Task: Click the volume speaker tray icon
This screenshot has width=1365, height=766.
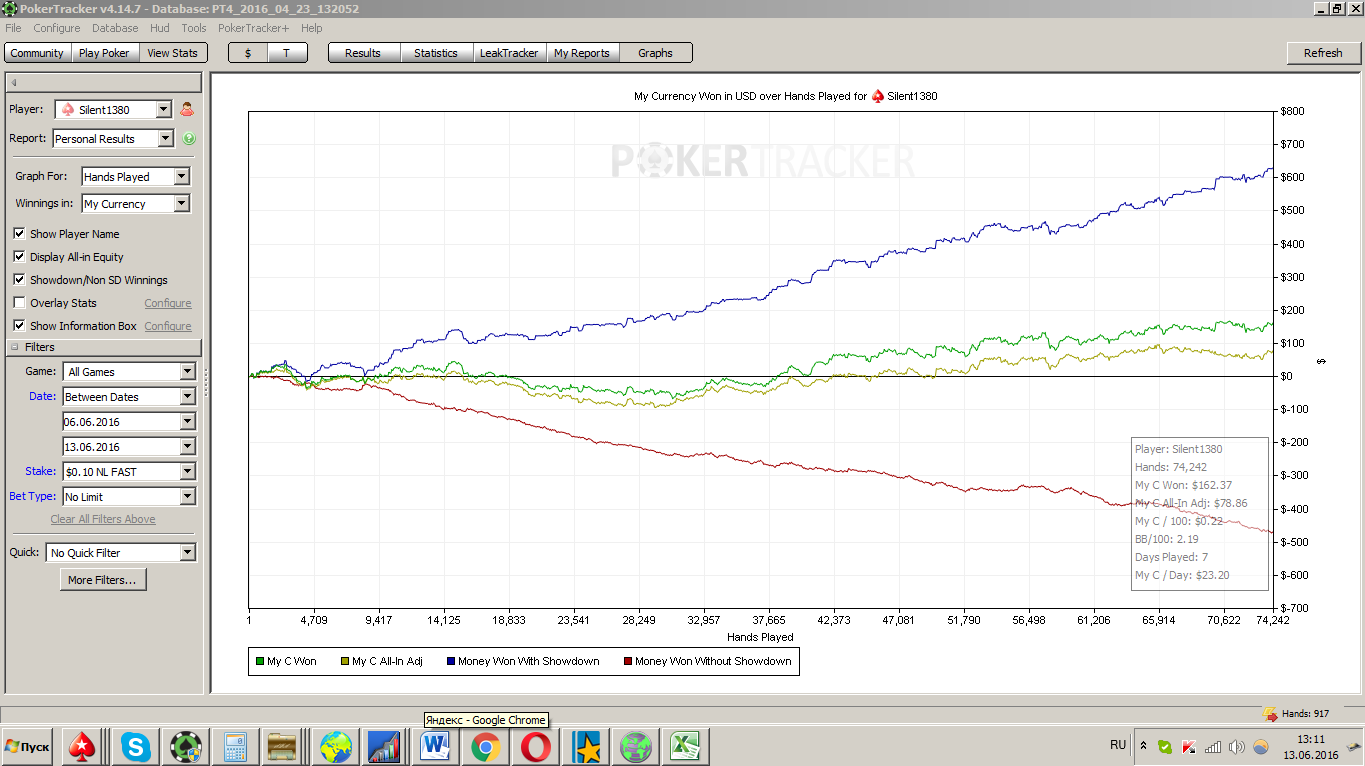Action: coord(1237,746)
